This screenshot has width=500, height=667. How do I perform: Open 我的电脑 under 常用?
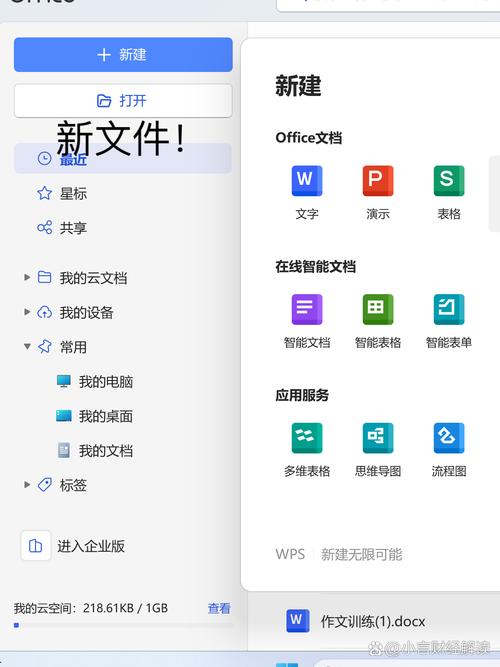point(106,382)
